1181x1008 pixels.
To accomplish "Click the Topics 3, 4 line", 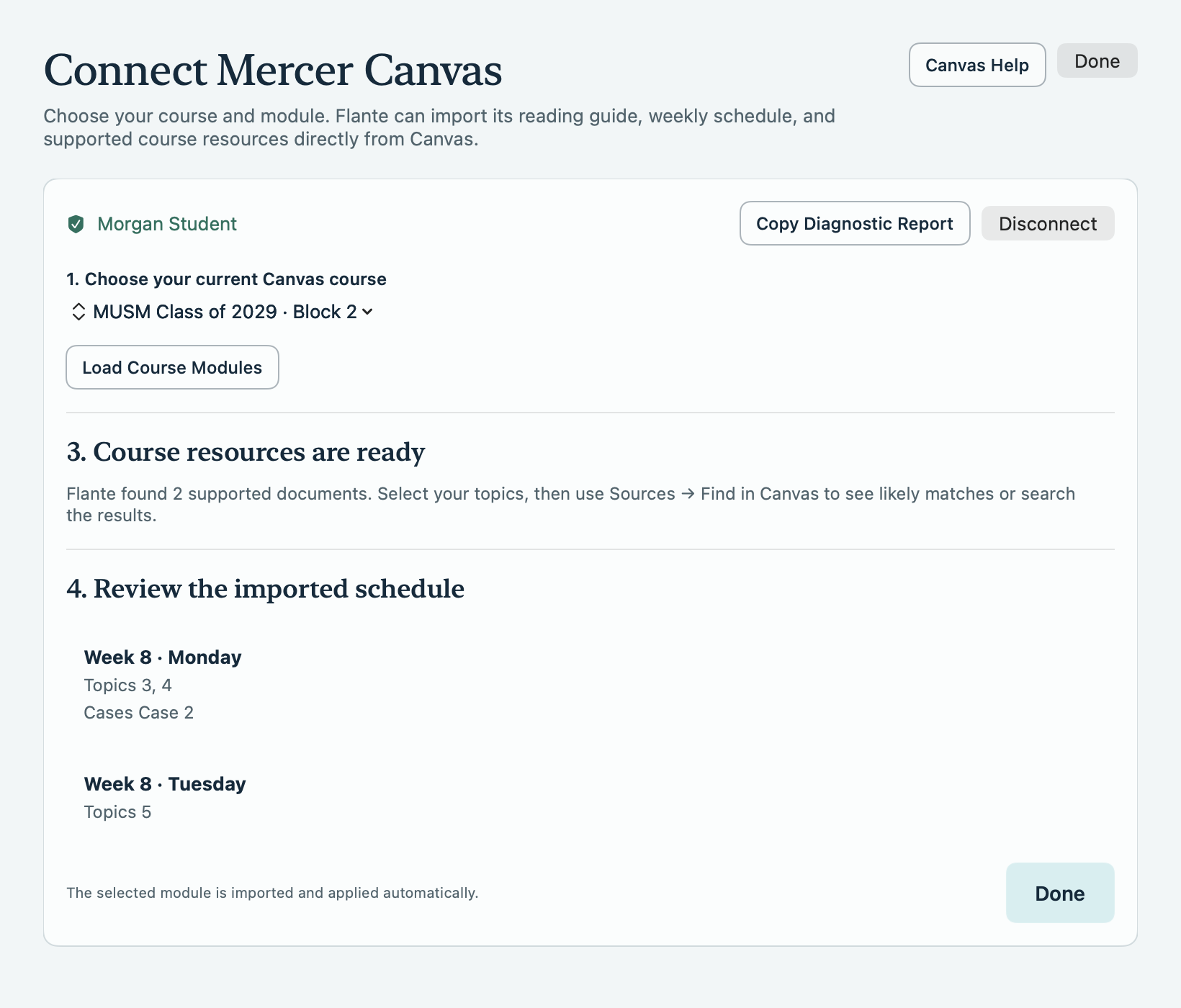I will click(x=127, y=685).
